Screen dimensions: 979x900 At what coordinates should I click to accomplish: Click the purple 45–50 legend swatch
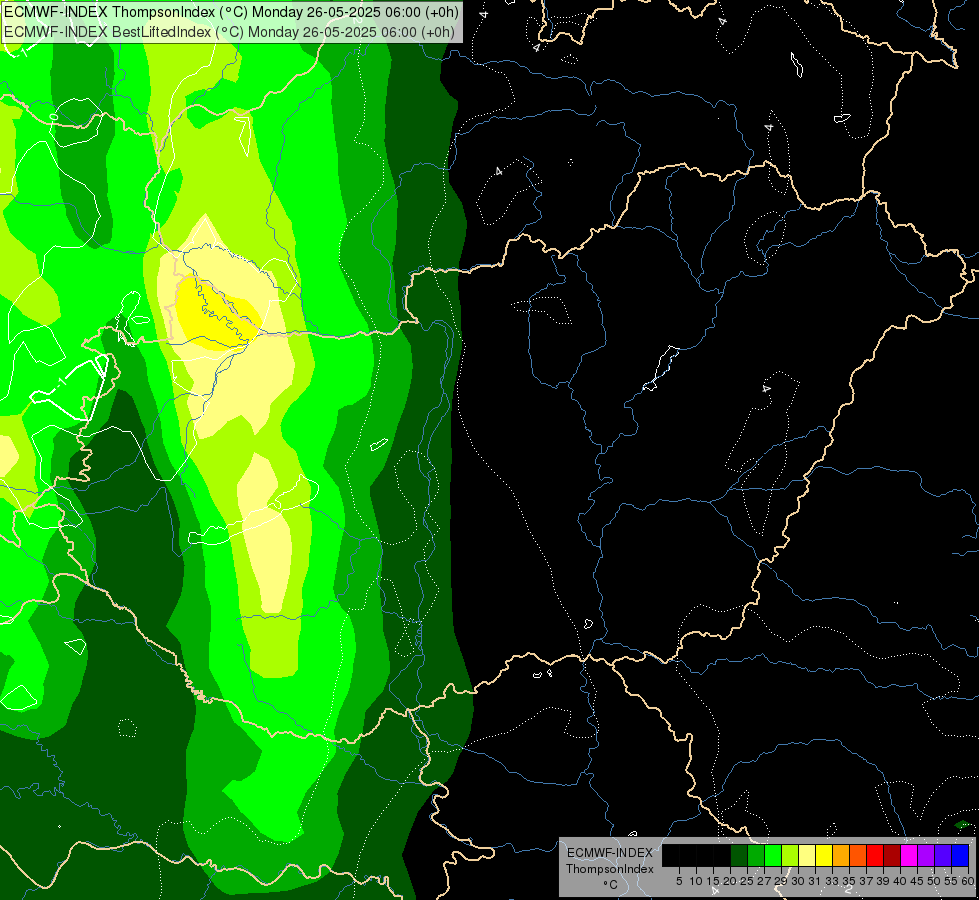coord(926,855)
